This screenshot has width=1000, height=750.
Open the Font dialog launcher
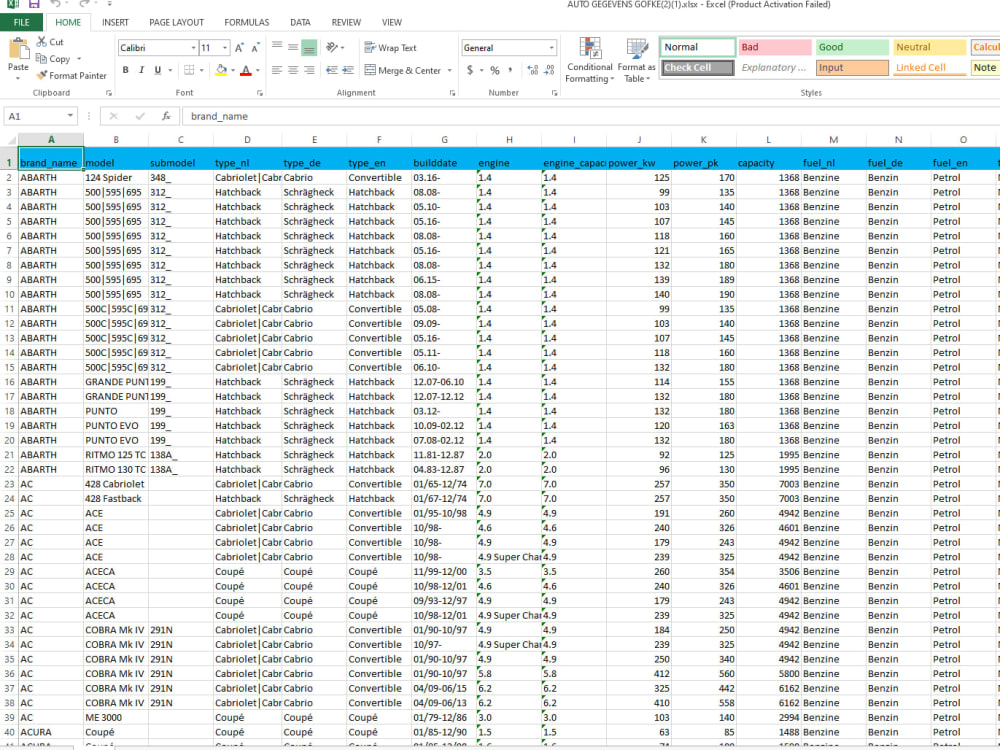[260, 93]
